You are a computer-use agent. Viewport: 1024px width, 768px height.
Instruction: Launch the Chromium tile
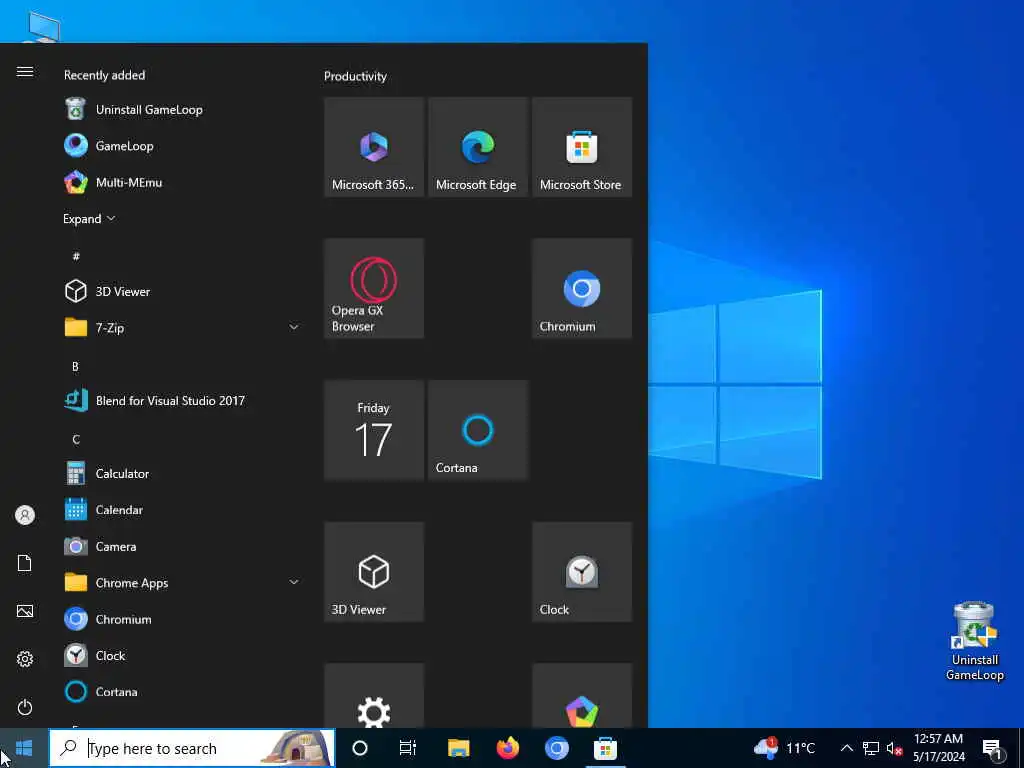pyautogui.click(x=582, y=289)
